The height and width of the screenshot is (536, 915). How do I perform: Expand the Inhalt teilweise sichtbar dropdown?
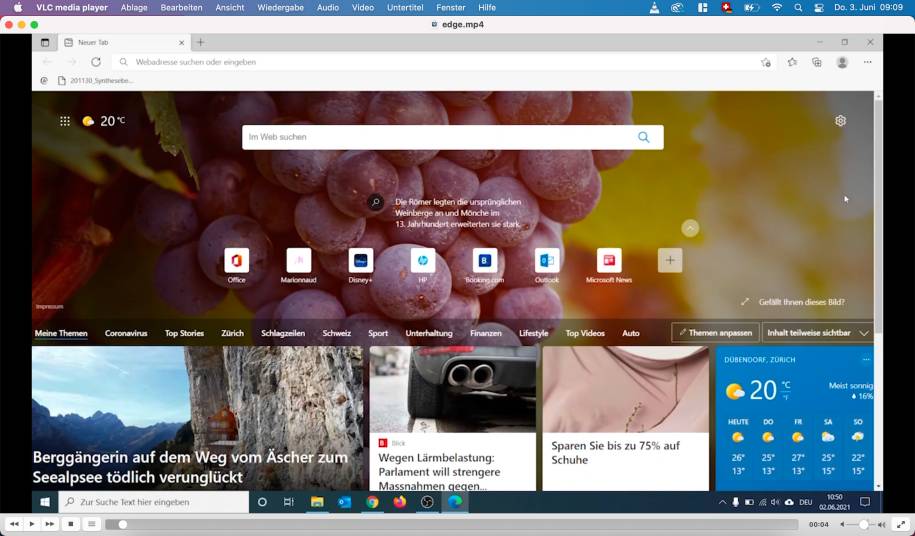pos(818,332)
